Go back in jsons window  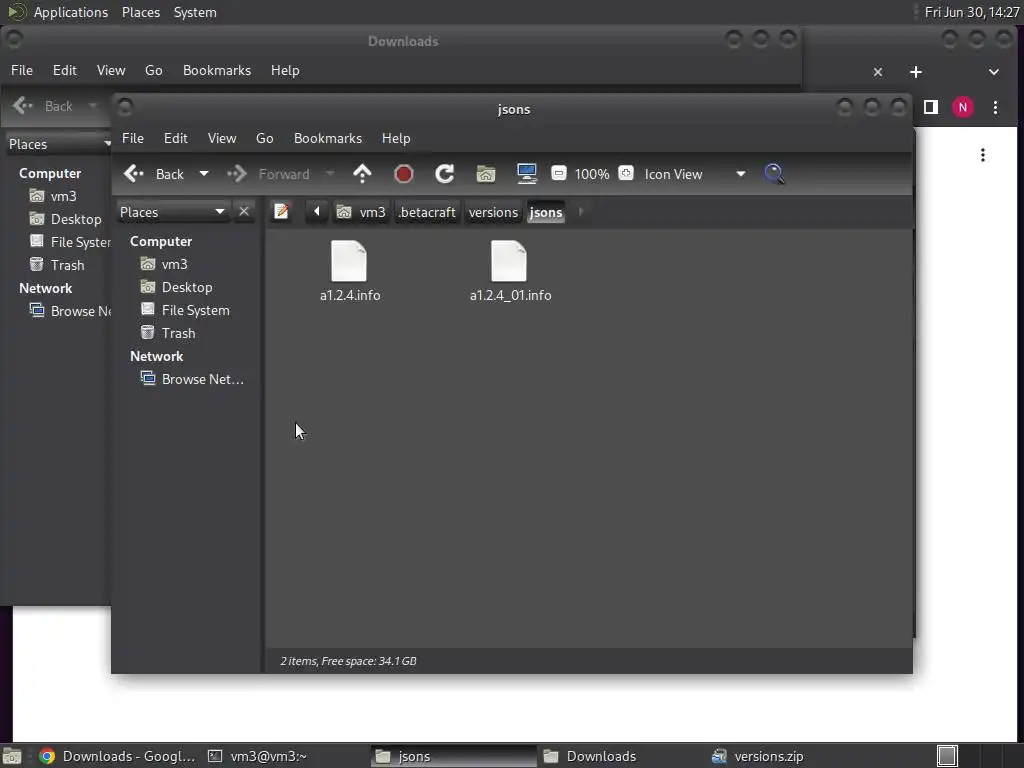click(154, 174)
